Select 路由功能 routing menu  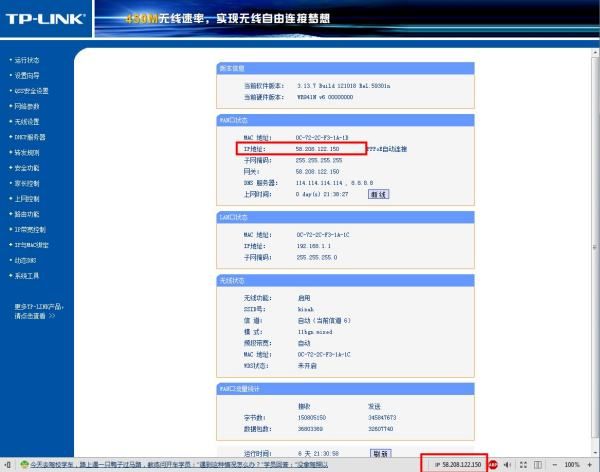[27, 214]
